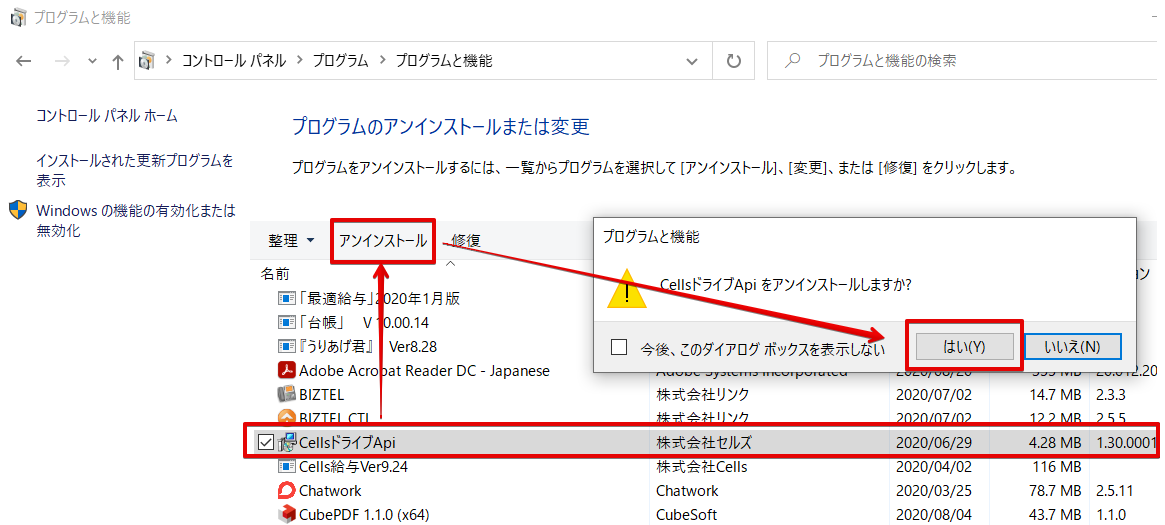Check 今後、このダイアログ ボックスを表示しない checkbox

(619, 348)
